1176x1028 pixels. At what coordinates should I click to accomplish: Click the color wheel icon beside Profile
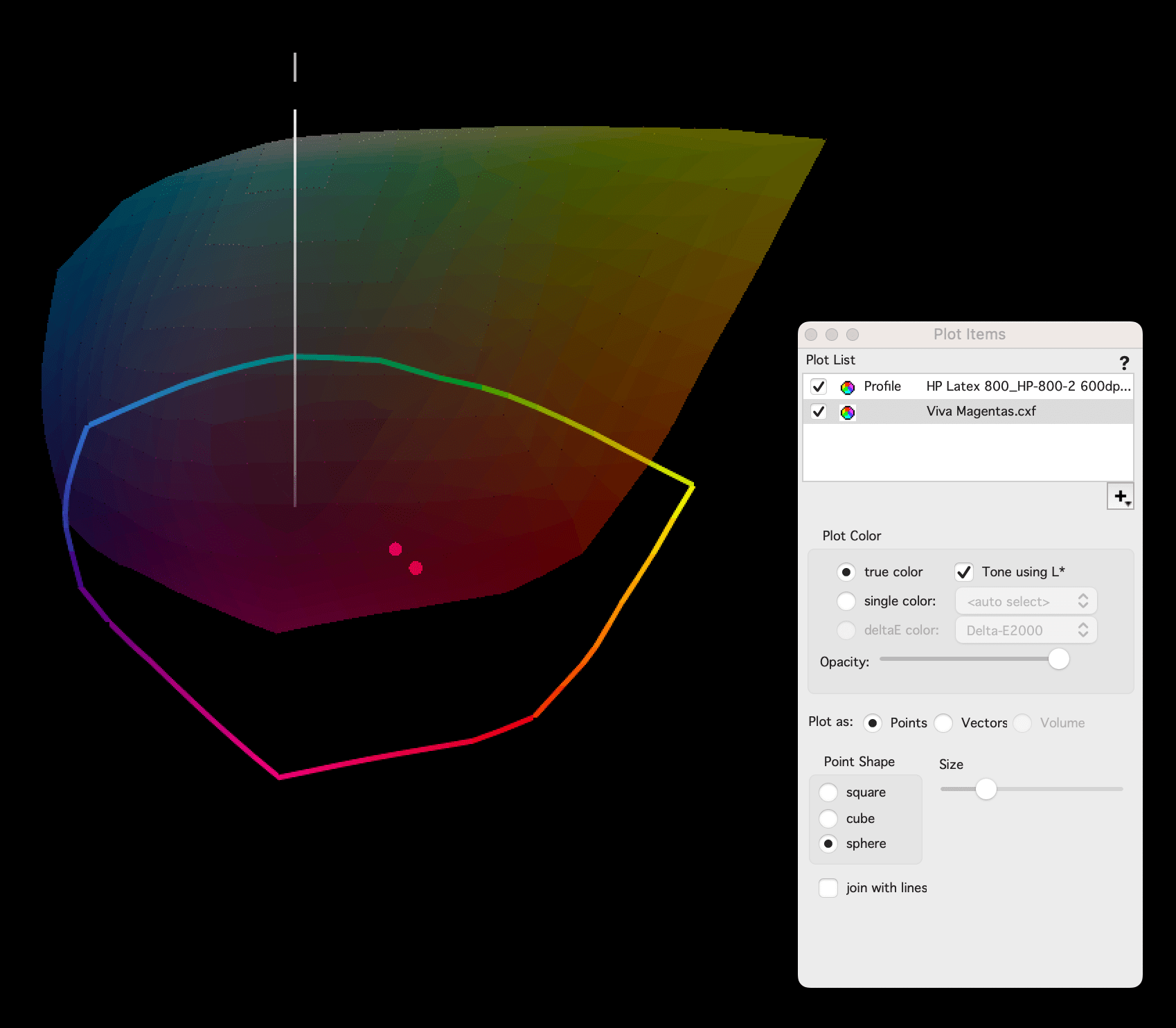click(846, 387)
